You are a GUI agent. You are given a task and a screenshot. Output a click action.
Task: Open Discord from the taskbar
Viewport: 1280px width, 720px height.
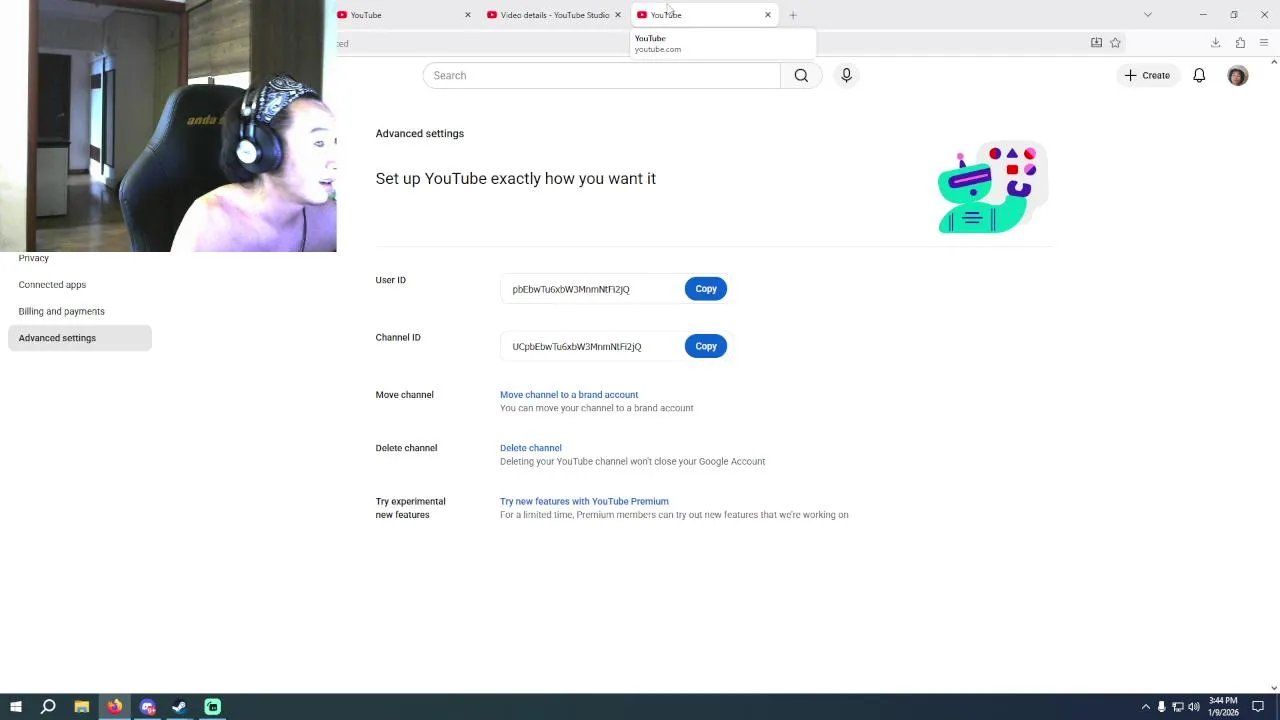148,707
